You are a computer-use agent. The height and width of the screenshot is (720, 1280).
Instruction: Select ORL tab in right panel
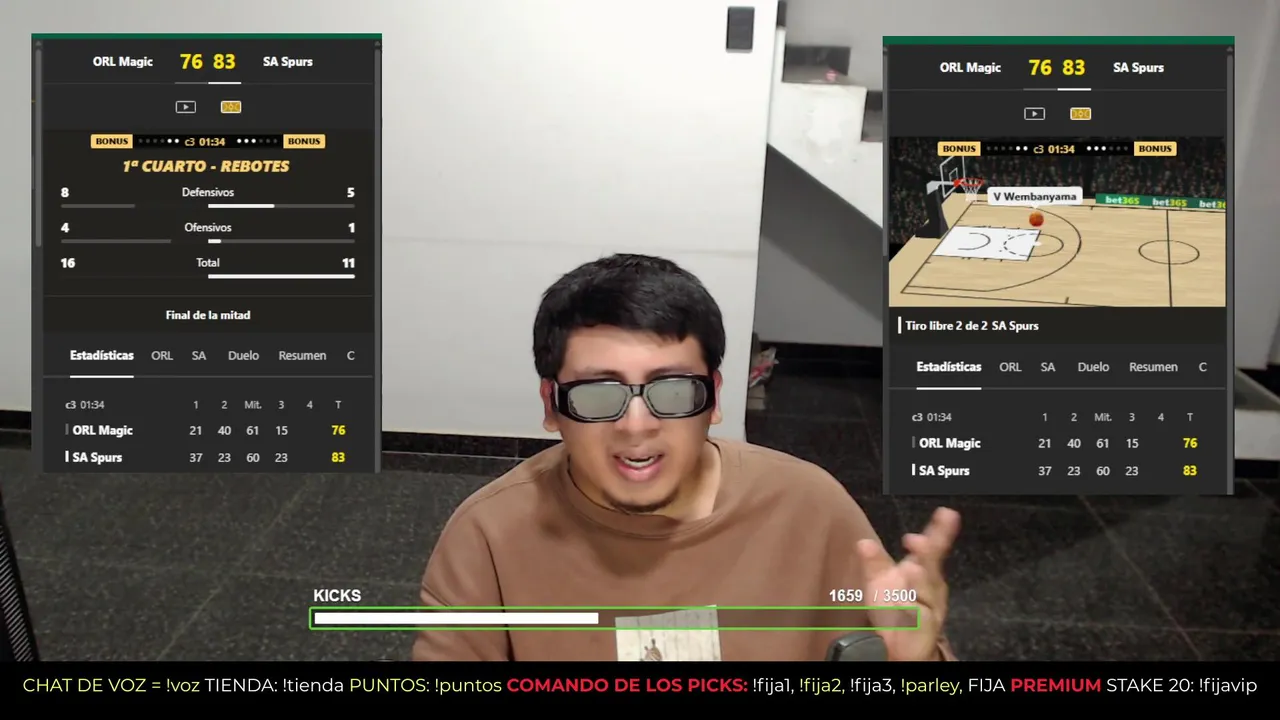1010,367
